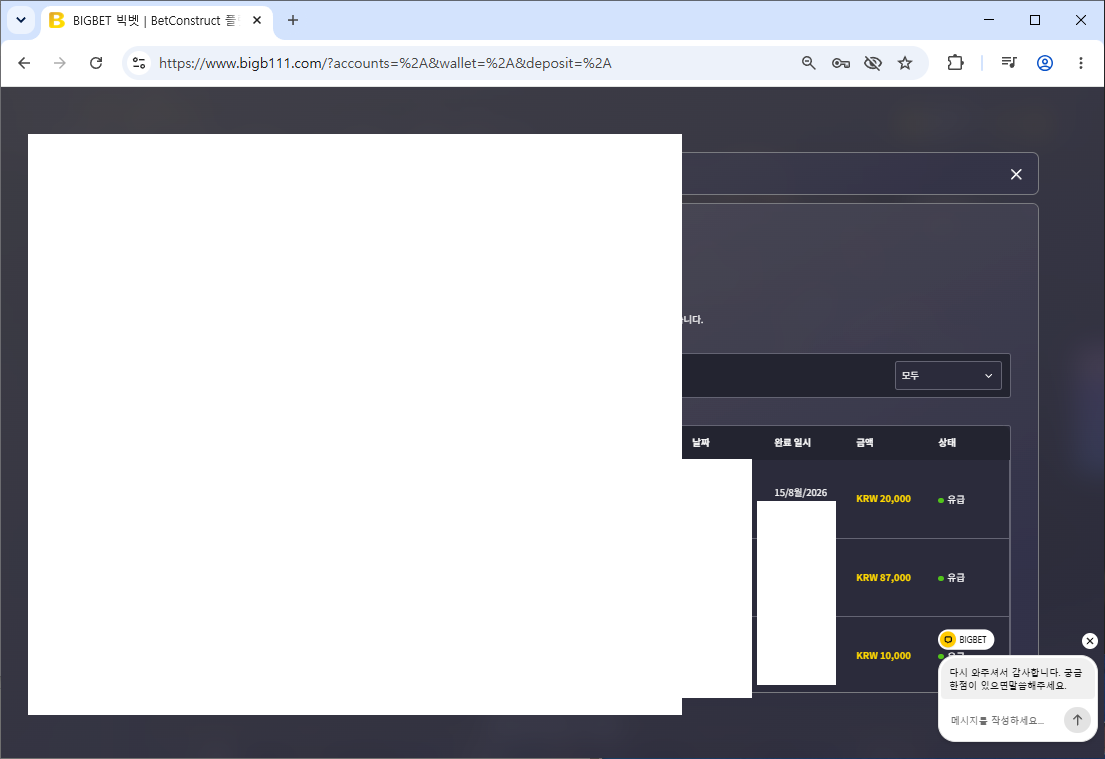
Task: Select the URL in the address bar
Action: tap(385, 63)
